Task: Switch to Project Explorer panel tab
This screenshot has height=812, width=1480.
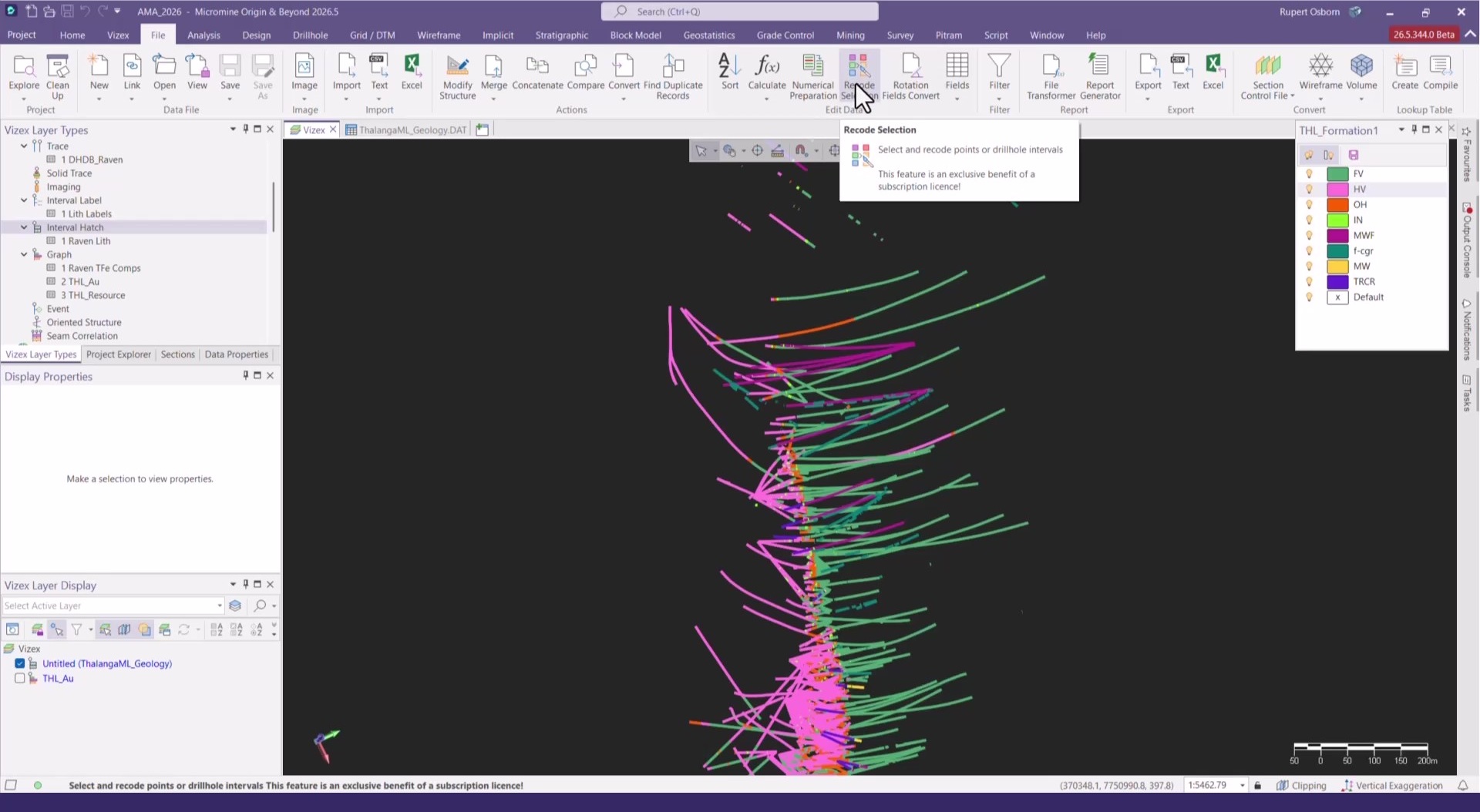Action: tap(119, 354)
